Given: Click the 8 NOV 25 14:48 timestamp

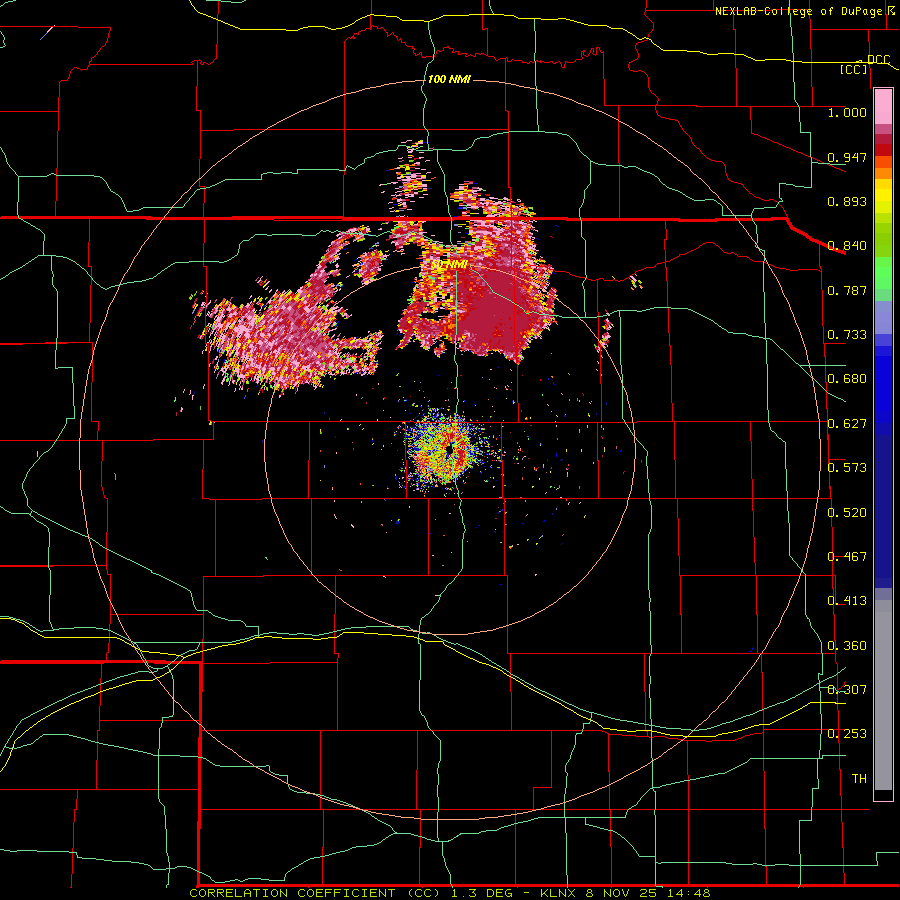Looking at the screenshot, I should (647, 893).
